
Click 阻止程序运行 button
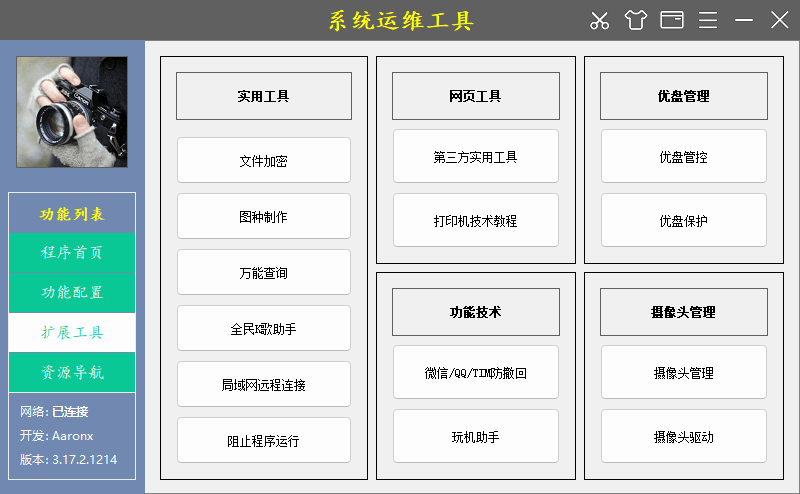coord(264,440)
